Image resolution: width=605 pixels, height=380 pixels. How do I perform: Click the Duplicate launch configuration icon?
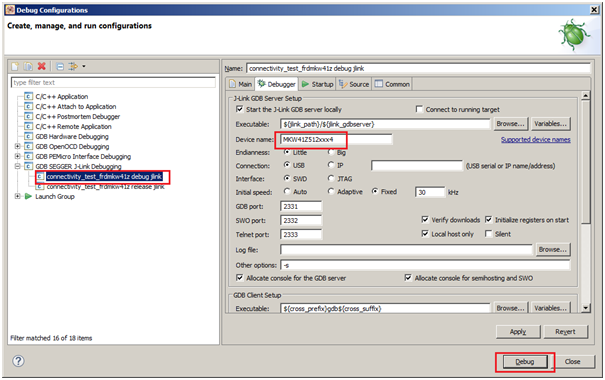point(28,66)
